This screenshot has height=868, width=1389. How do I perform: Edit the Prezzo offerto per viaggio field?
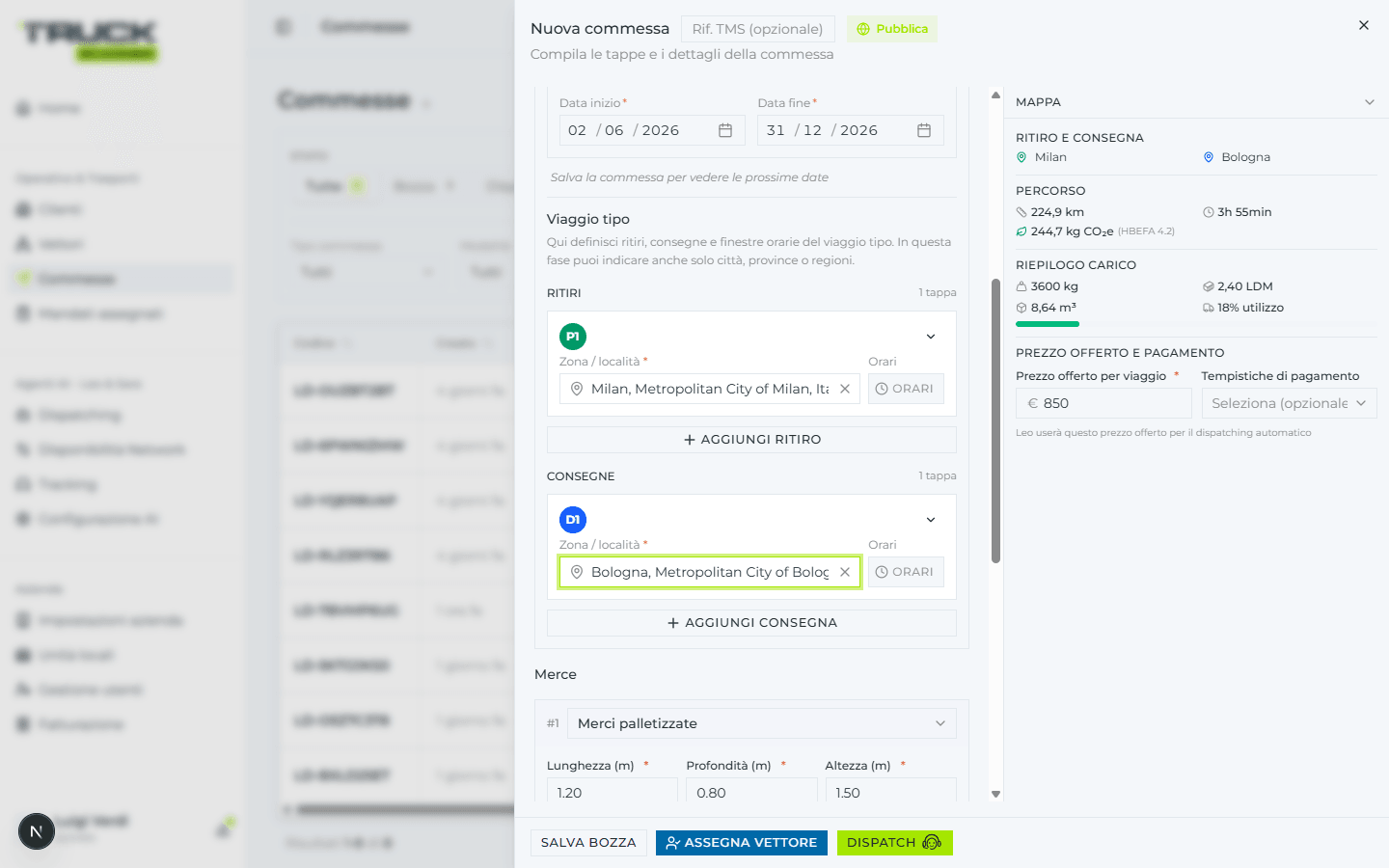click(x=1103, y=403)
